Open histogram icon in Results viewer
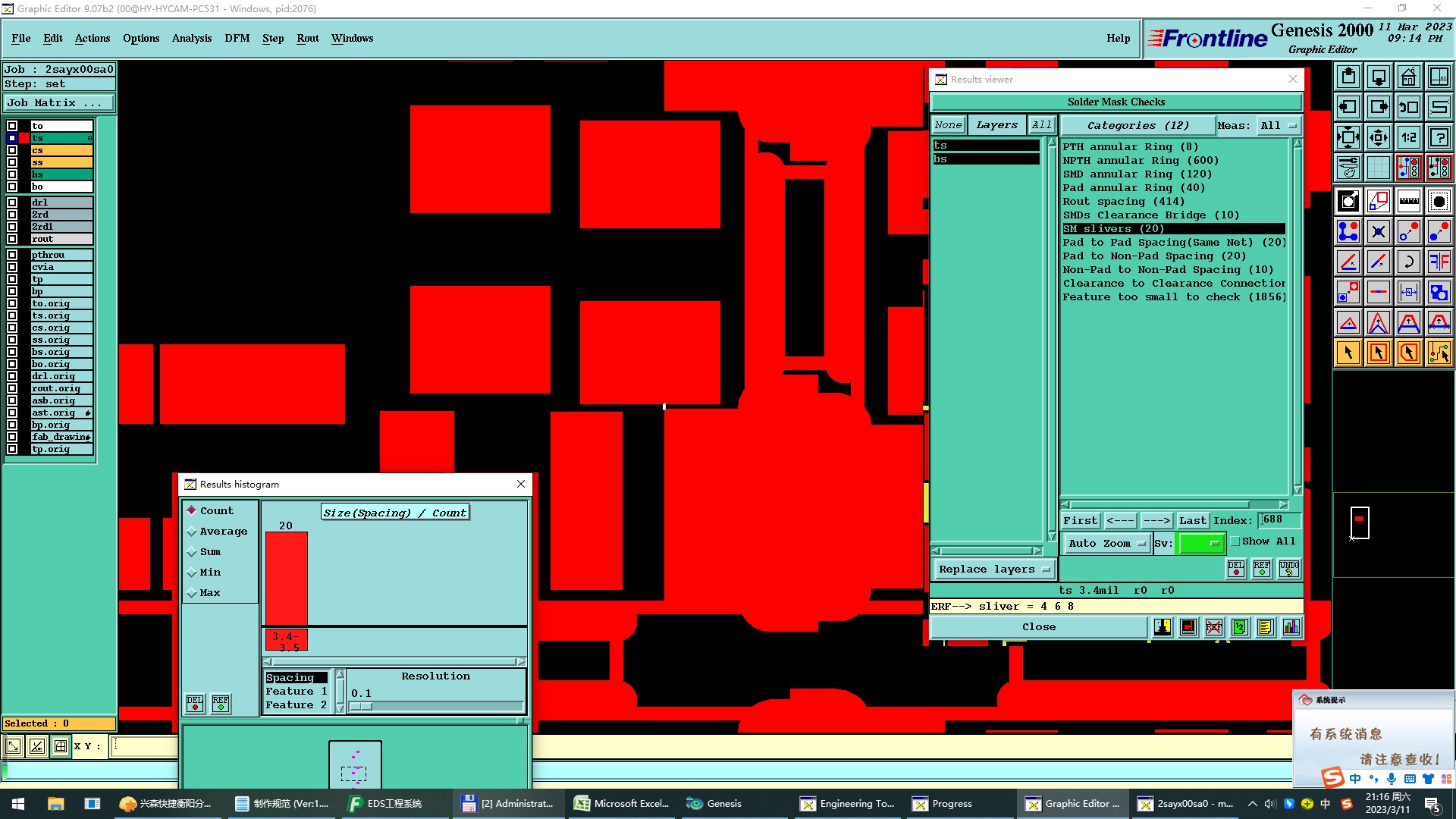Image resolution: width=1456 pixels, height=819 pixels. 1291,627
